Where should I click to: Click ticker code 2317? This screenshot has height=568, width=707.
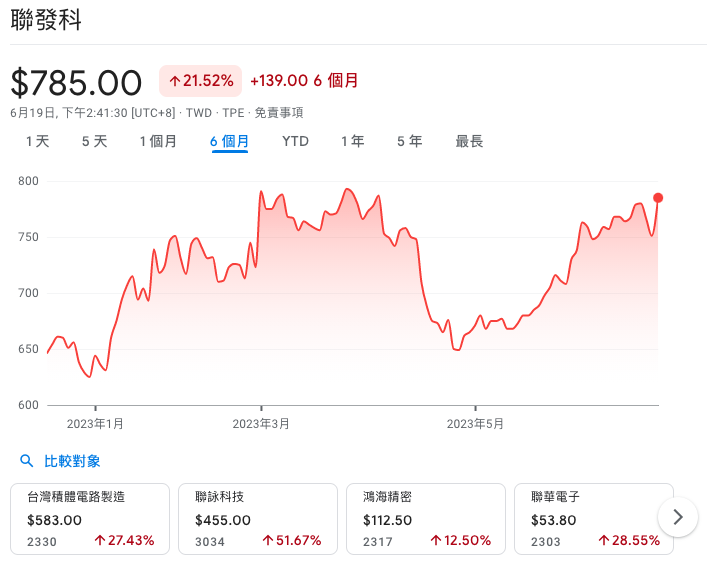pyautogui.click(x=378, y=541)
